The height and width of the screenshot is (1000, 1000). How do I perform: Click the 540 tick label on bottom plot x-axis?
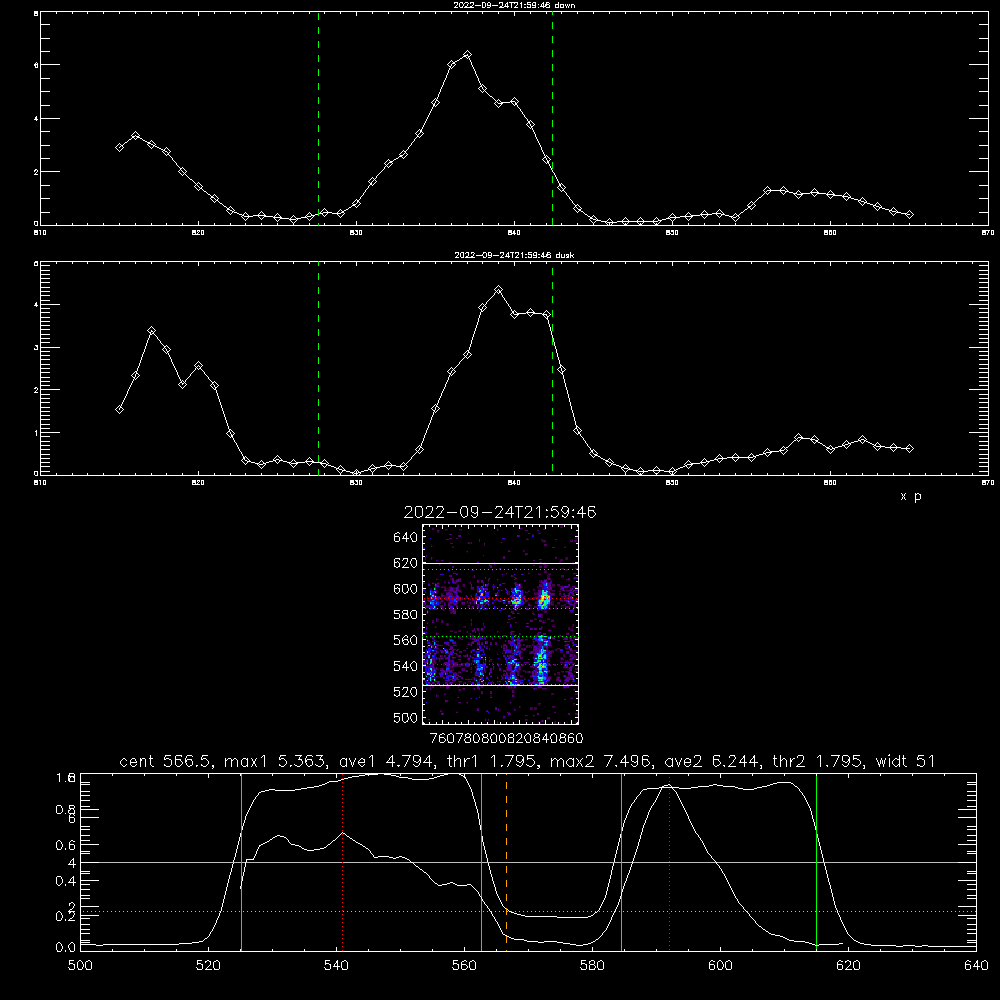336,966
